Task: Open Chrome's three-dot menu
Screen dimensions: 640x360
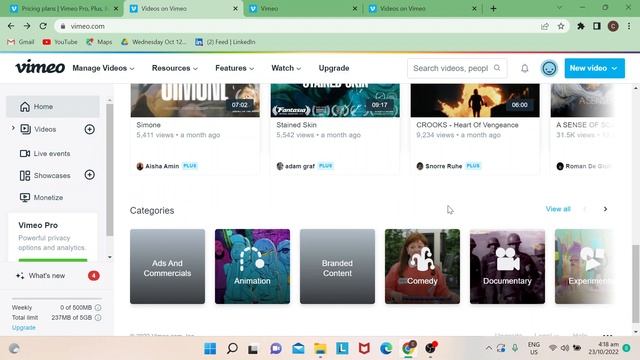Action: point(629,26)
